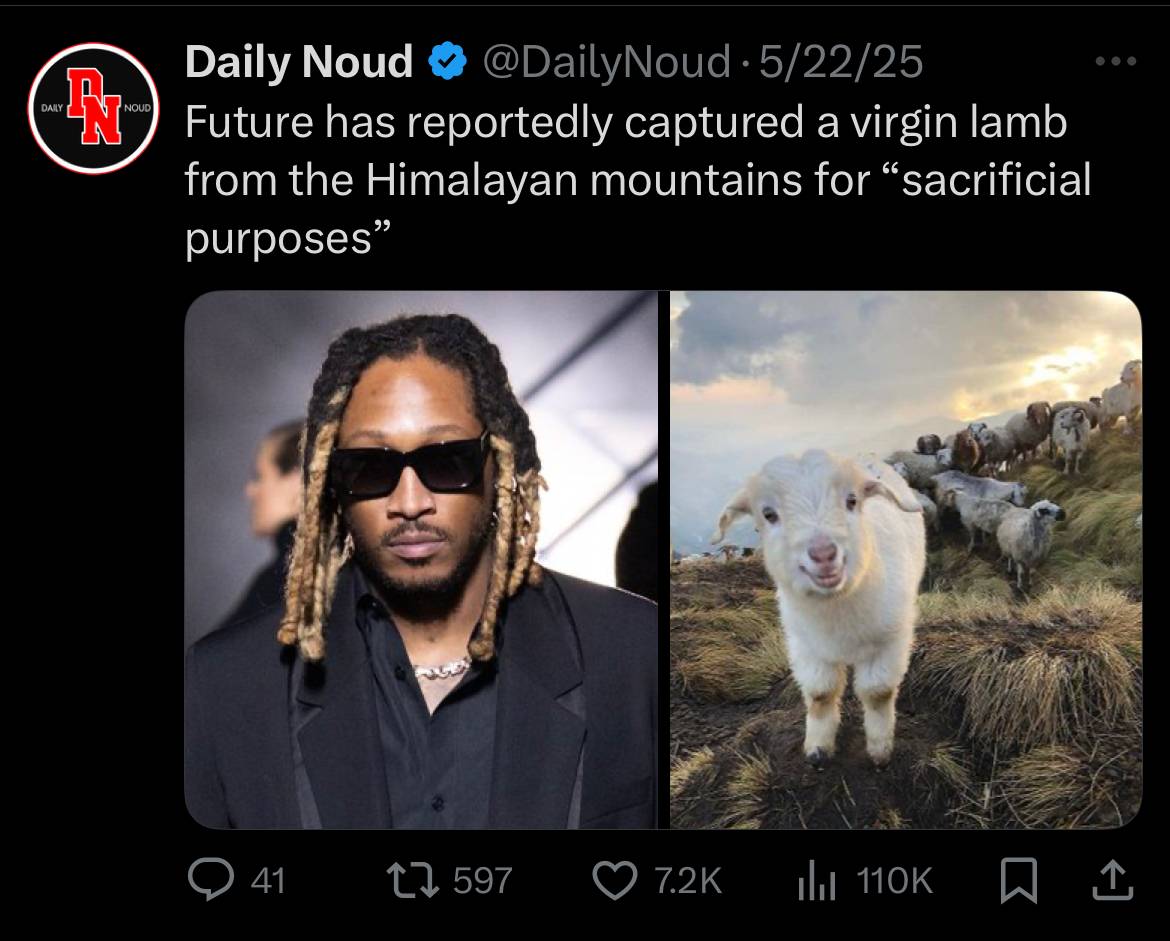Click the 7.2K likes count
1170x941 pixels.
688,881
